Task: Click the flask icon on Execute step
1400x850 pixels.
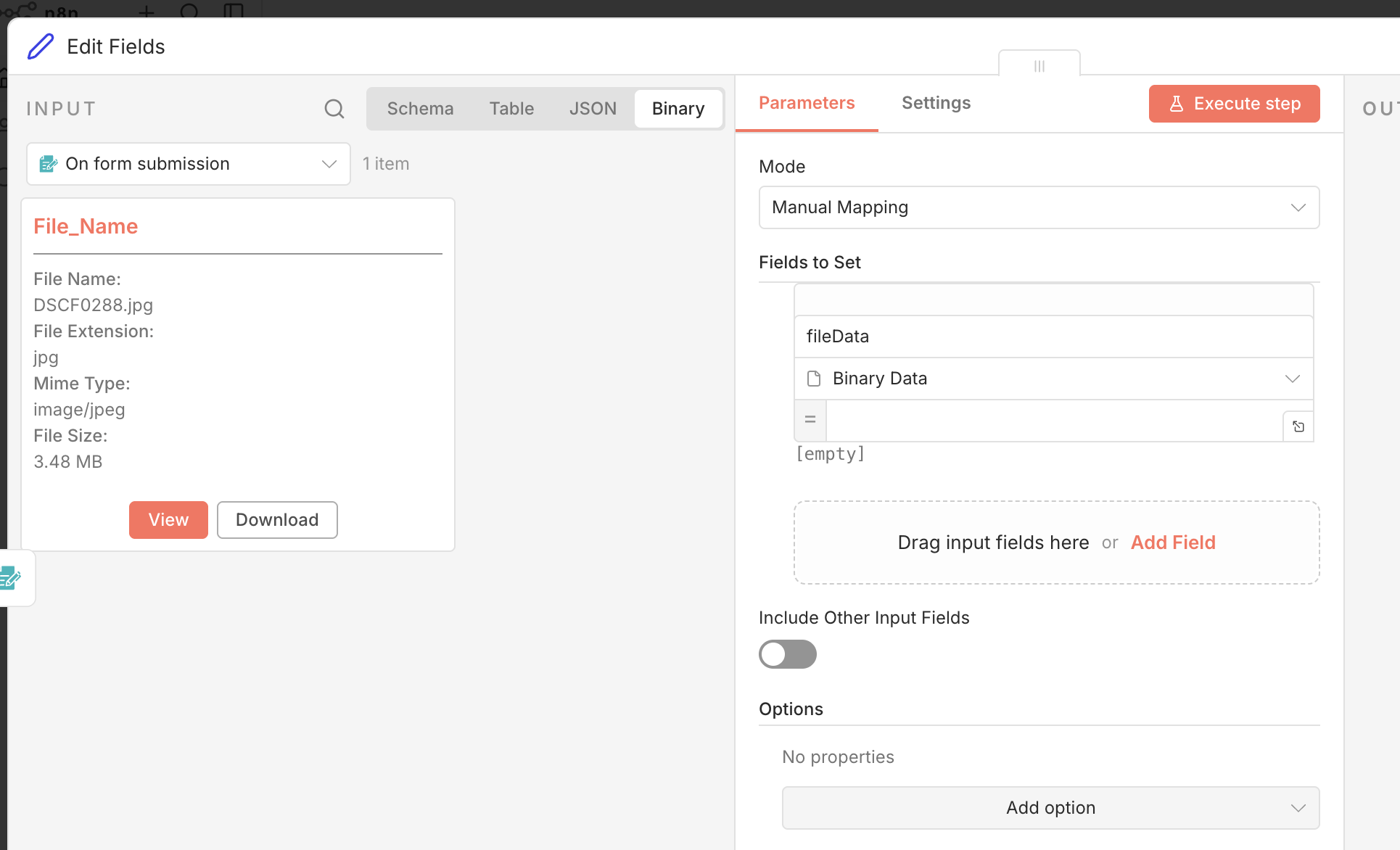Action: coord(1177,104)
